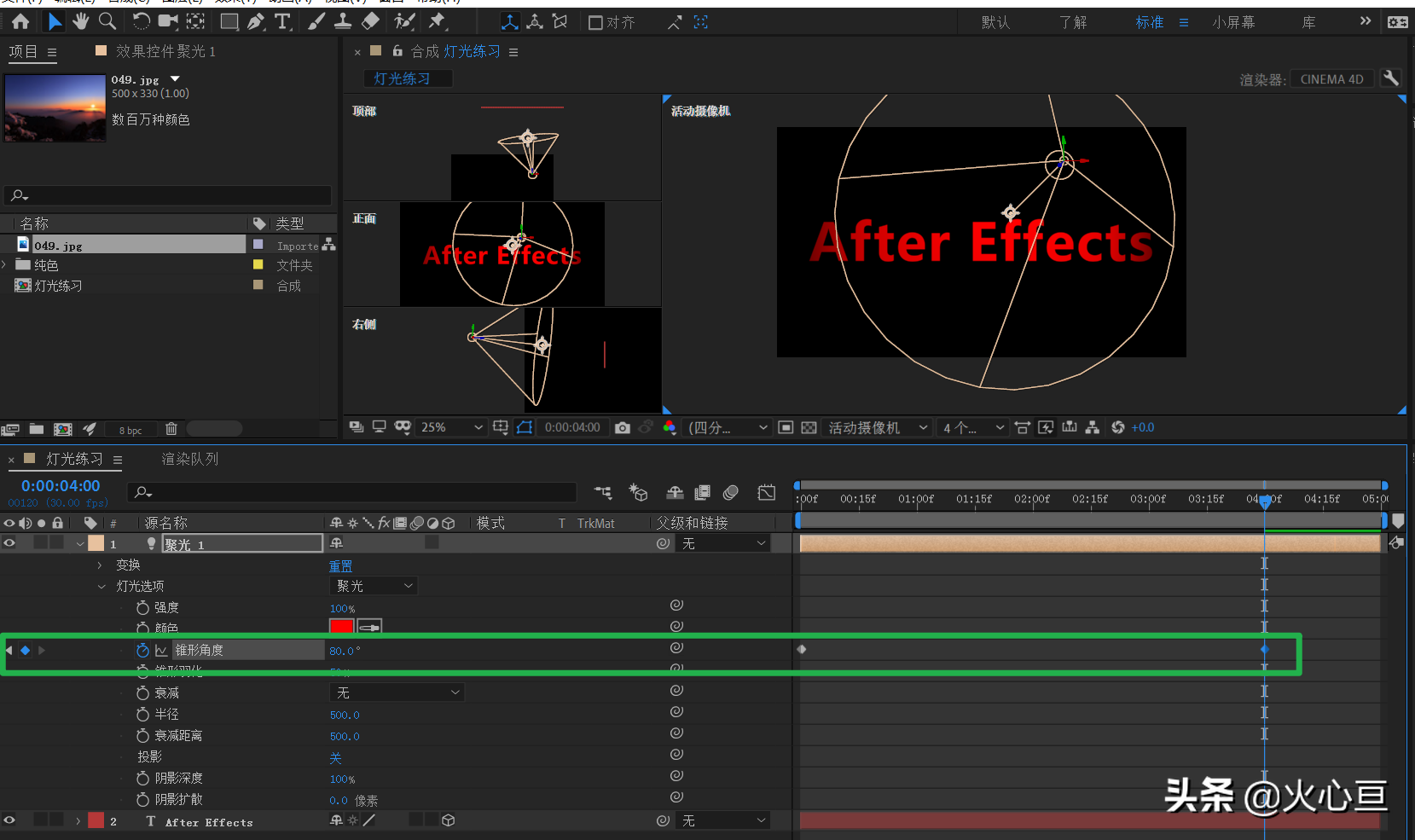Select the Eraser tool
The height and width of the screenshot is (840, 1415).
click(370, 21)
